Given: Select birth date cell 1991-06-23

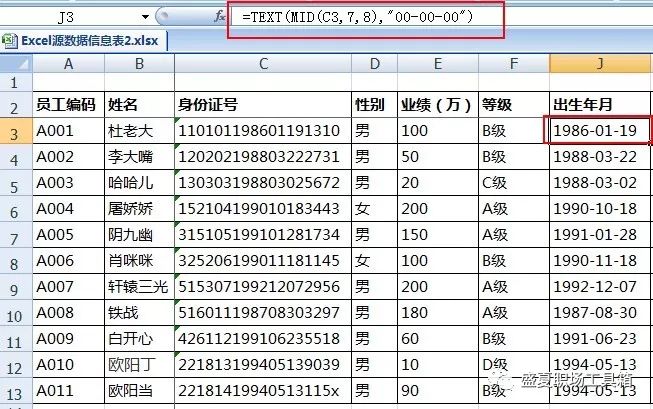Looking at the screenshot, I should coord(600,339).
